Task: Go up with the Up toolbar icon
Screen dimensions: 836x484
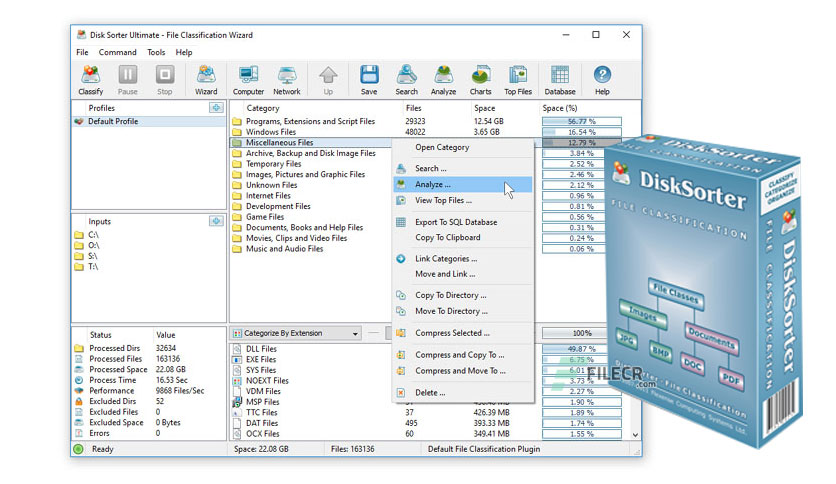Action: [328, 80]
